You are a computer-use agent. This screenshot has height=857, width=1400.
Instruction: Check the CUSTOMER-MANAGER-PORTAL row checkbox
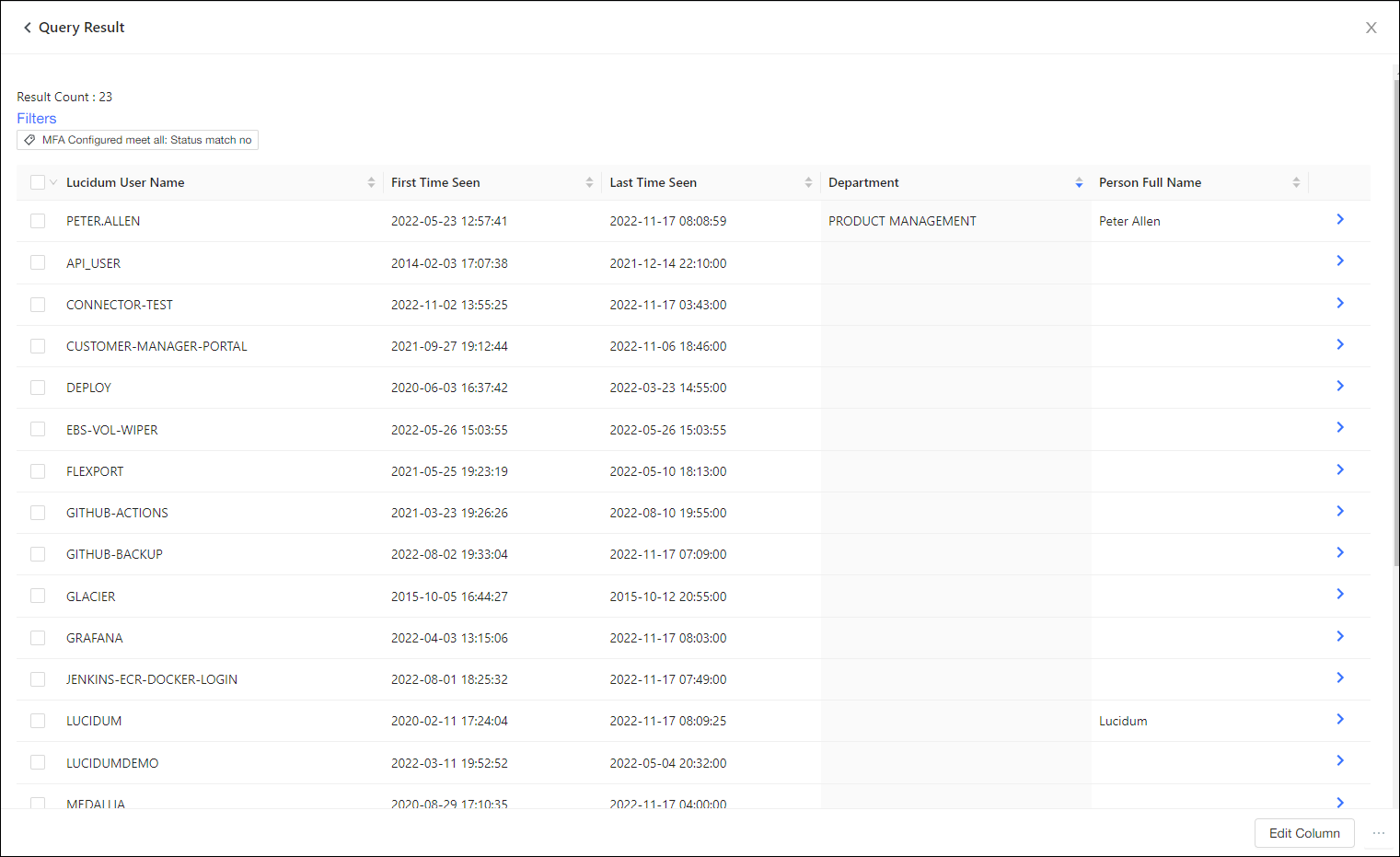38,346
